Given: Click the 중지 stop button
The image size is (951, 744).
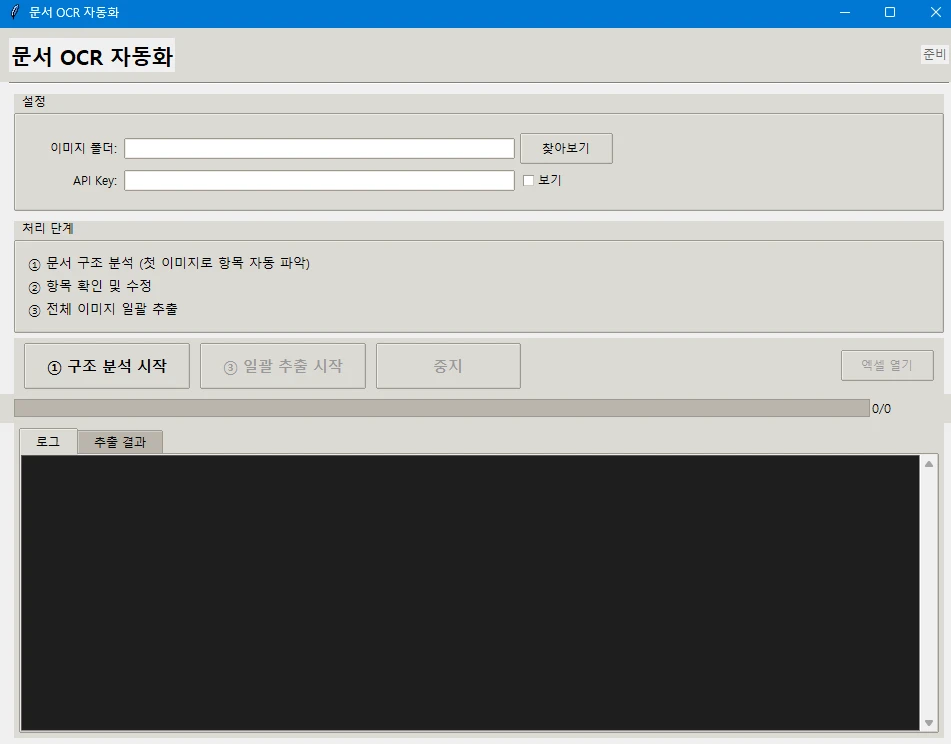Looking at the screenshot, I should click(448, 366).
